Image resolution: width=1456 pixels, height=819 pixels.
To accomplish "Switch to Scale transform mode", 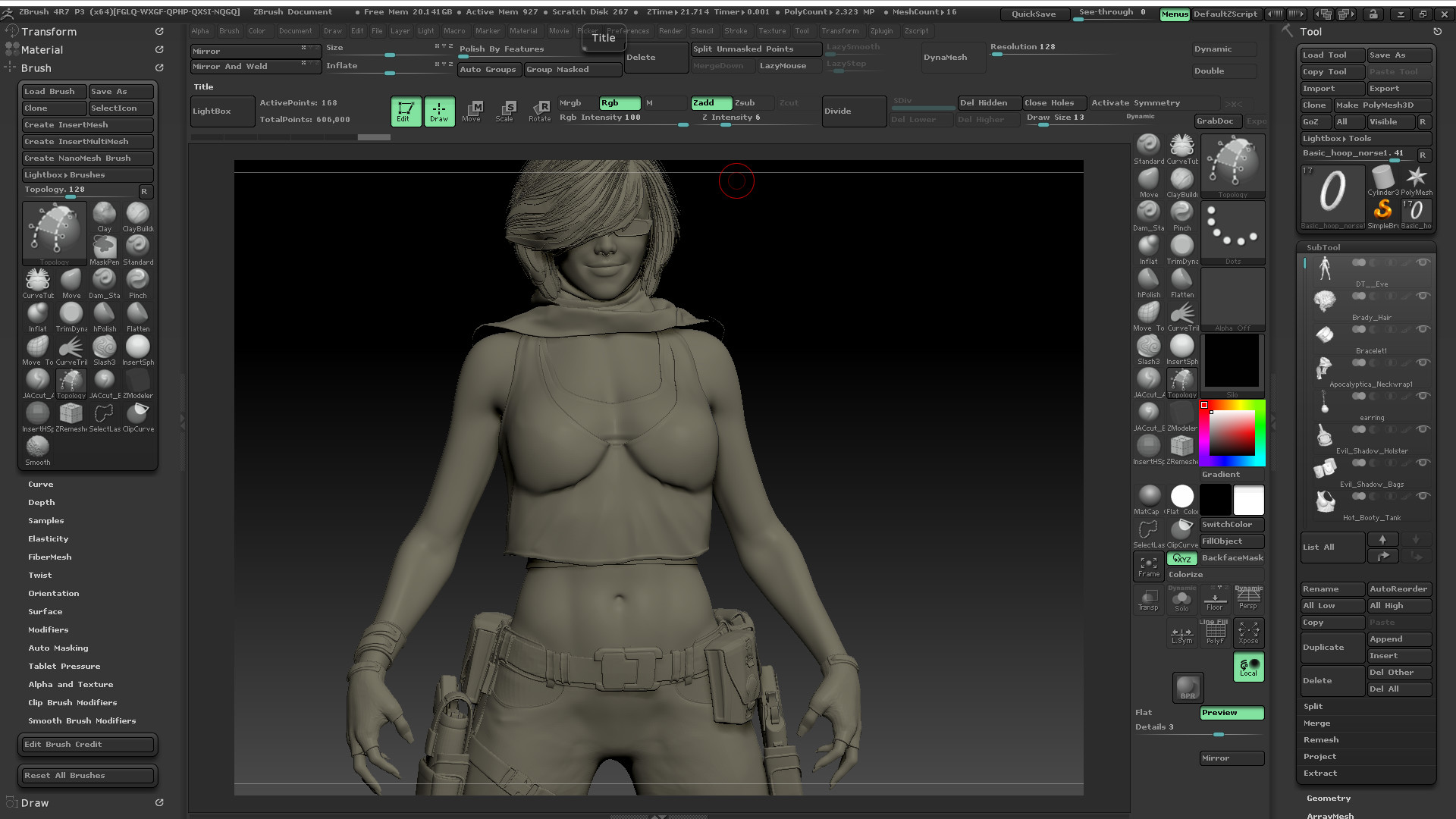I will [x=504, y=111].
